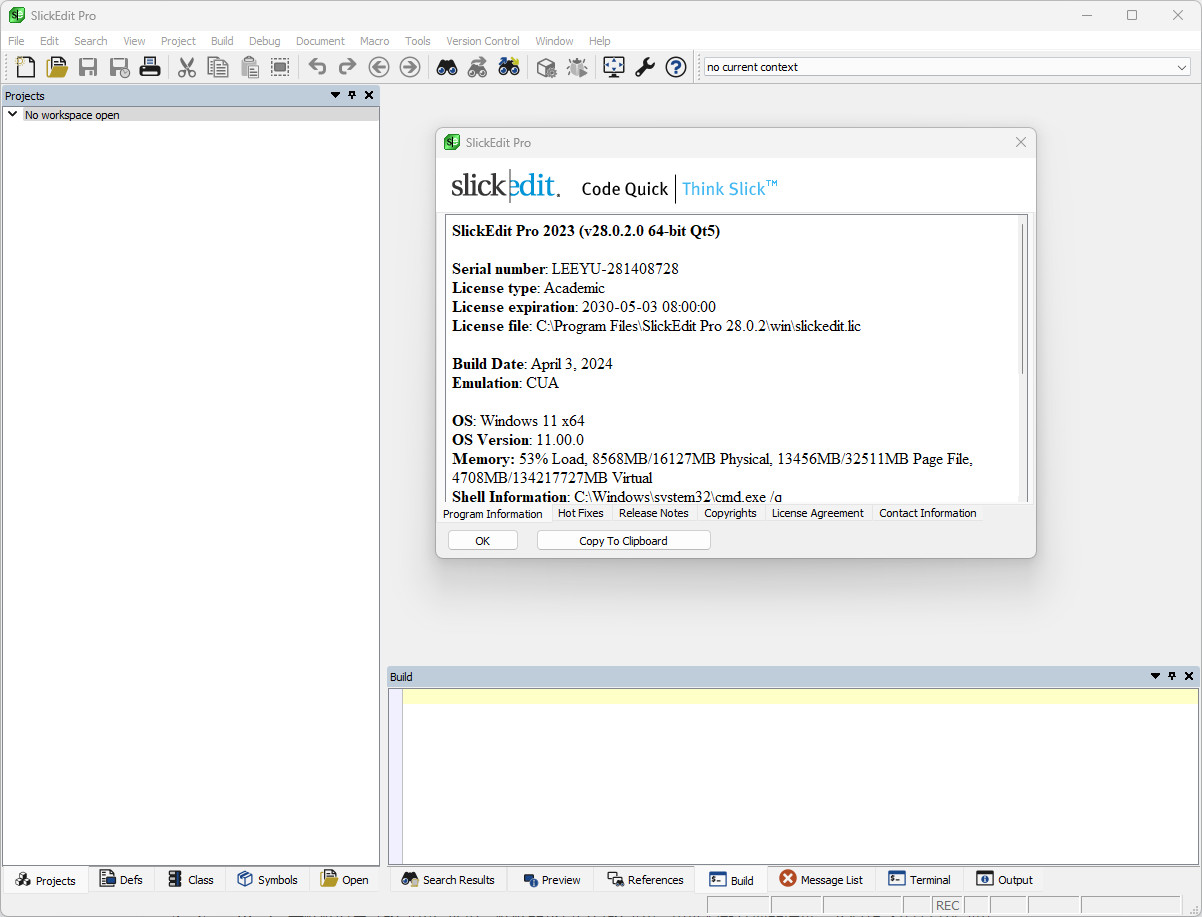Create a new file with toolbar icon
The image size is (1202, 917).
[x=26, y=67]
